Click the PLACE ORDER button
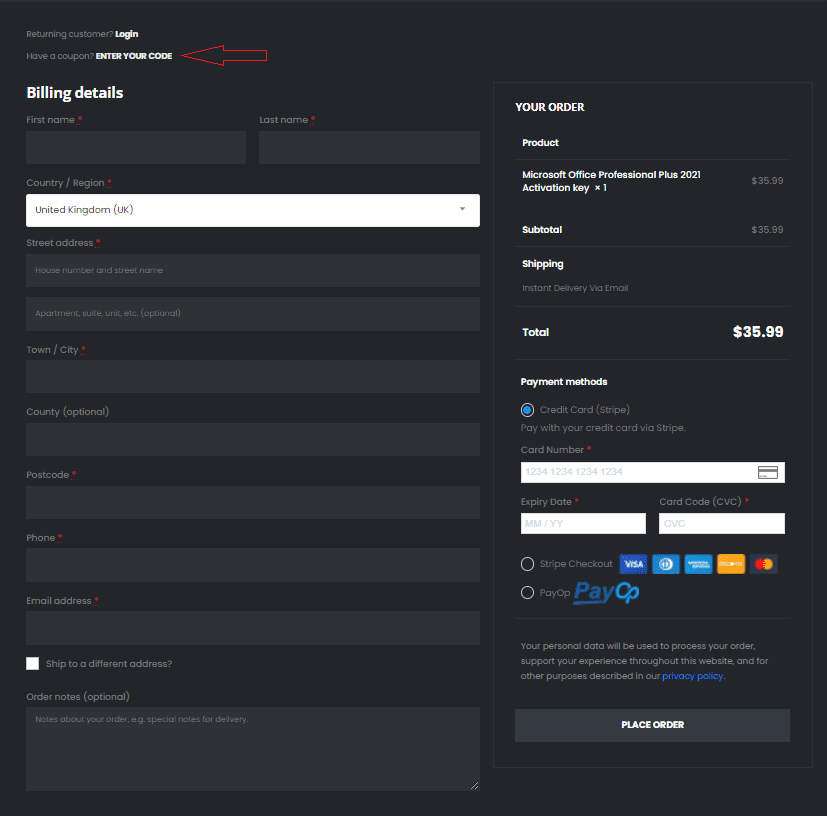This screenshot has height=816, width=827. (x=652, y=725)
